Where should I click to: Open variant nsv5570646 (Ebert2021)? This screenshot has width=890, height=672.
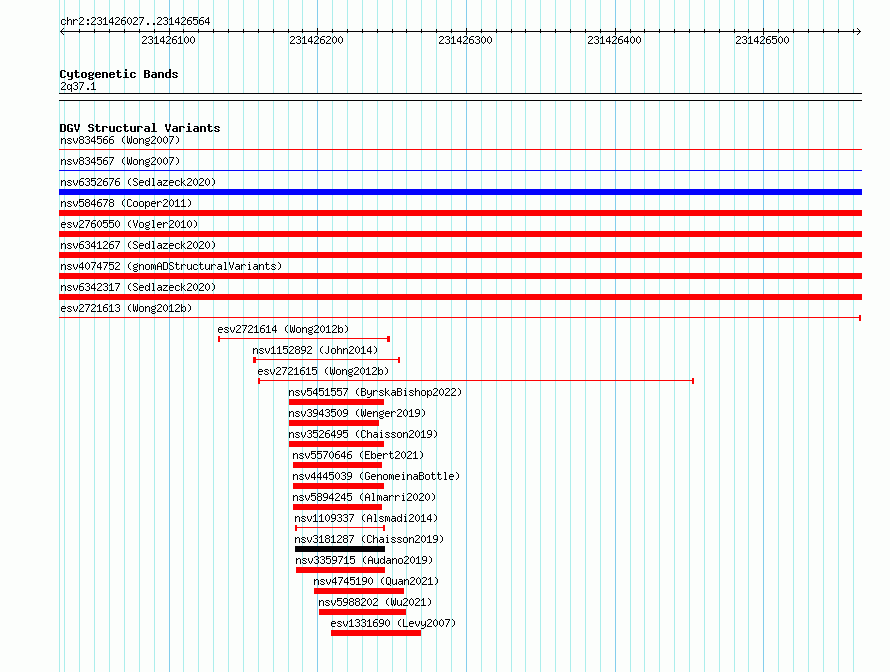pos(358,455)
